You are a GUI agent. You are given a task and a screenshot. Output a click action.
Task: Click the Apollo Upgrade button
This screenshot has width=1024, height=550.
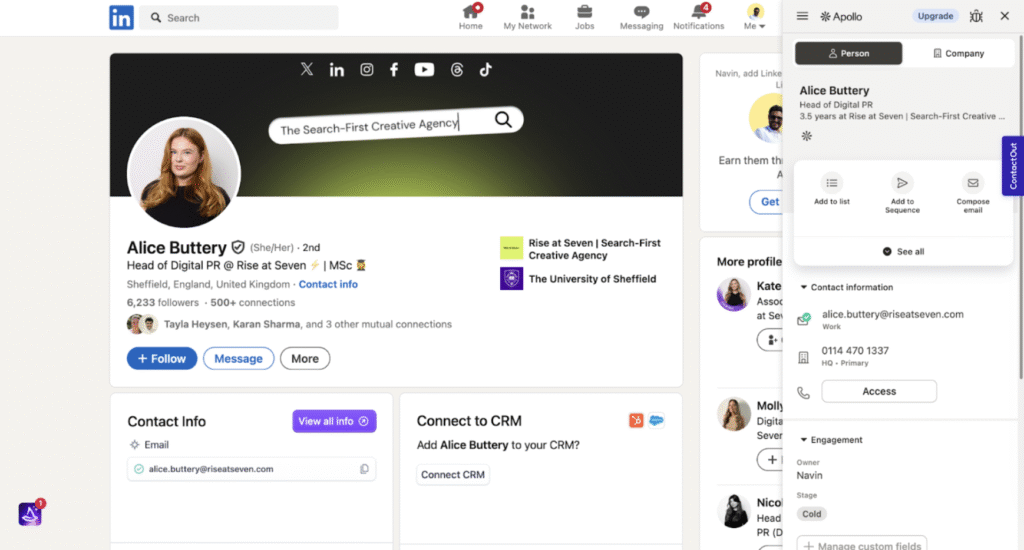[935, 16]
